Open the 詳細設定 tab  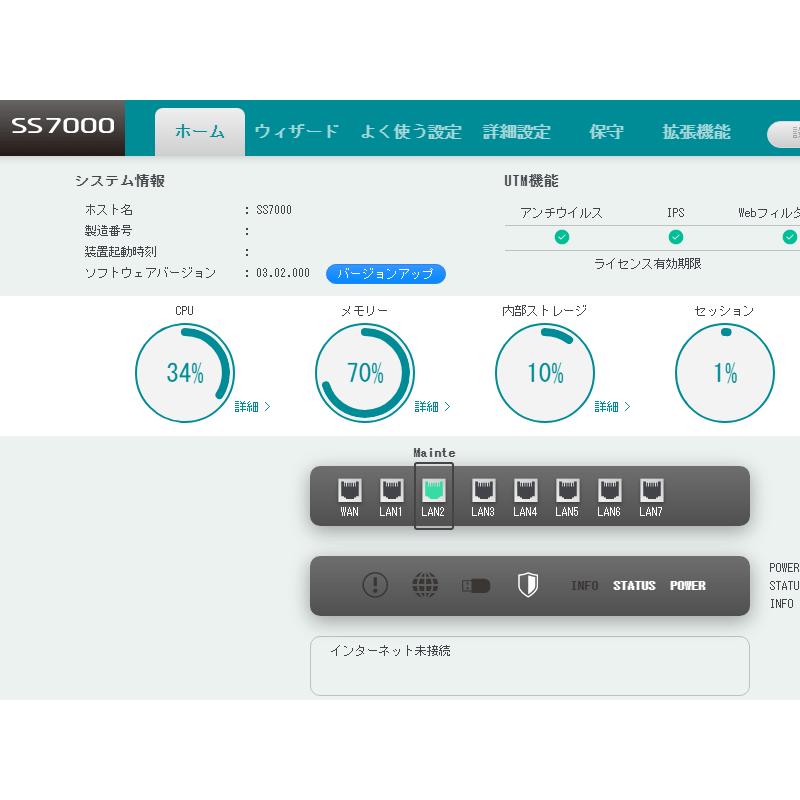coord(517,132)
